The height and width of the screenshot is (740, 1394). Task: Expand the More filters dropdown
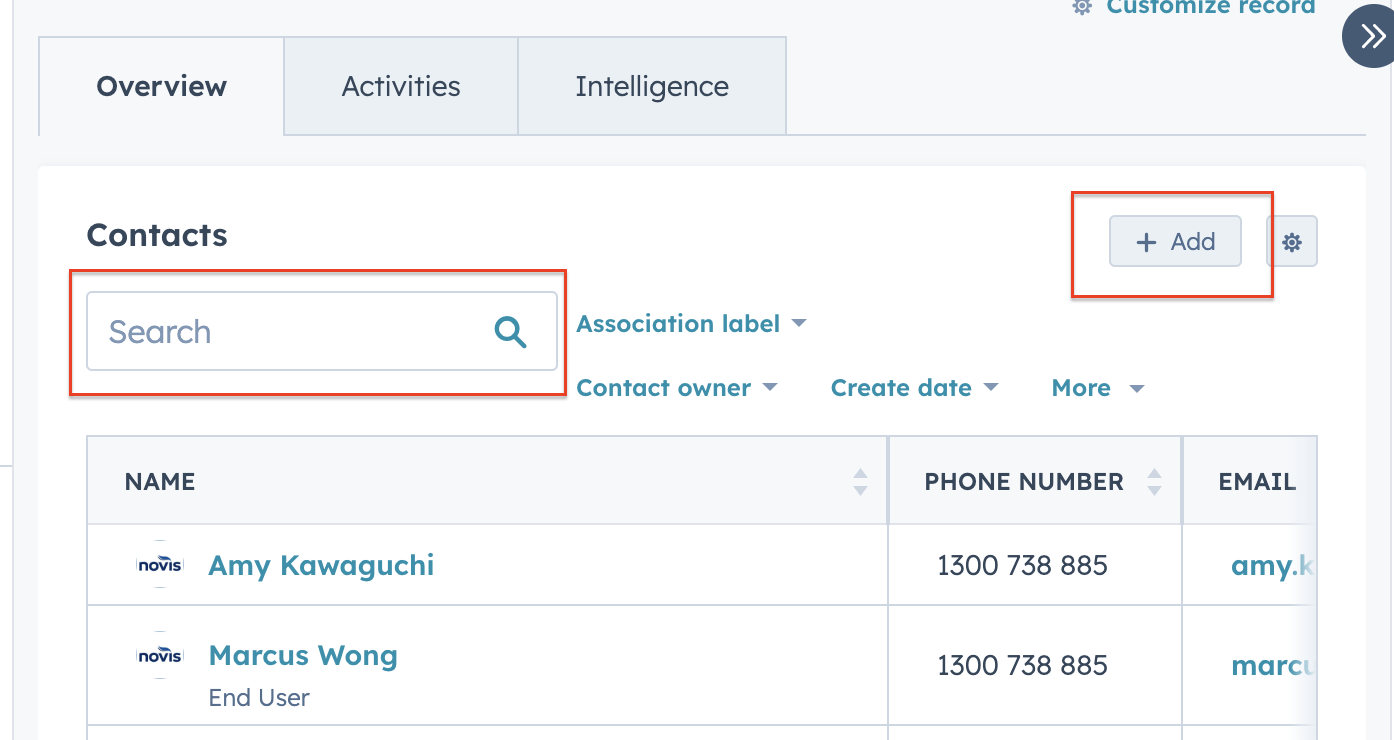[x=1097, y=388]
